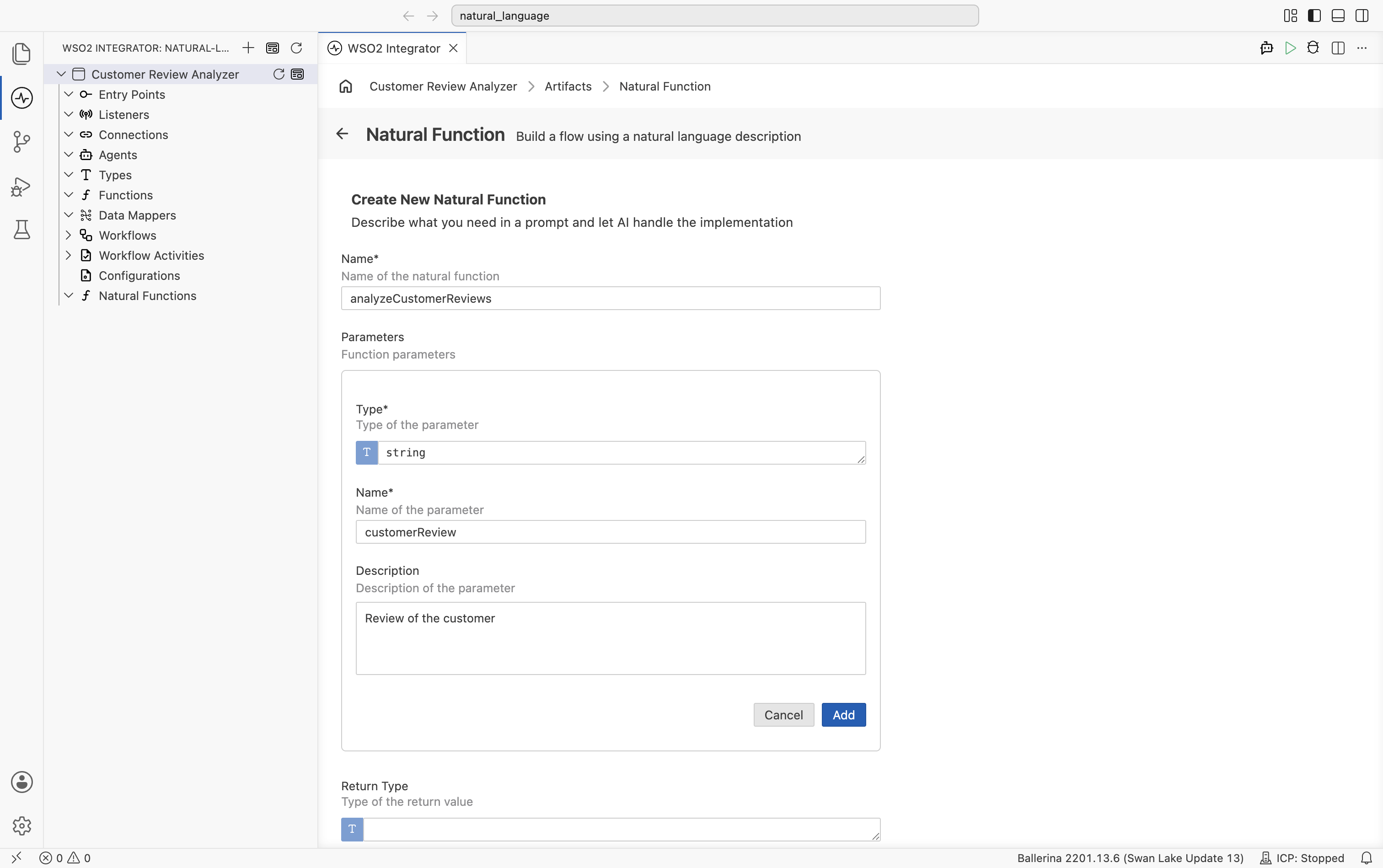
Task: Toggle the primary side bar layout icon
Action: pos(1314,16)
